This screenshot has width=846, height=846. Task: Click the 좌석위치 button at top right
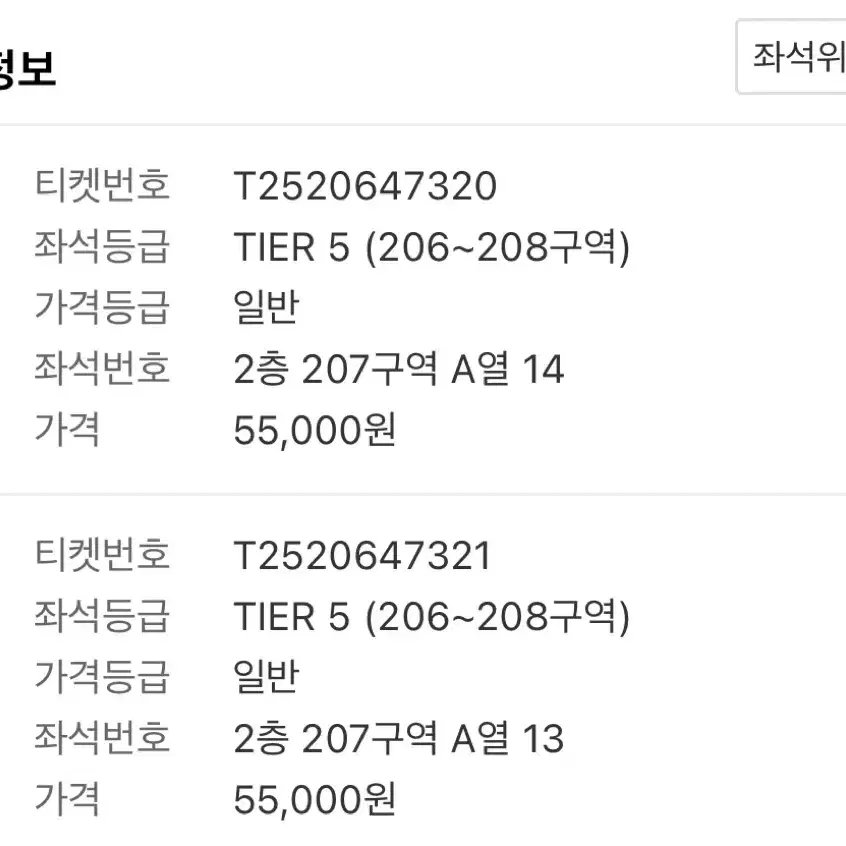click(791, 57)
